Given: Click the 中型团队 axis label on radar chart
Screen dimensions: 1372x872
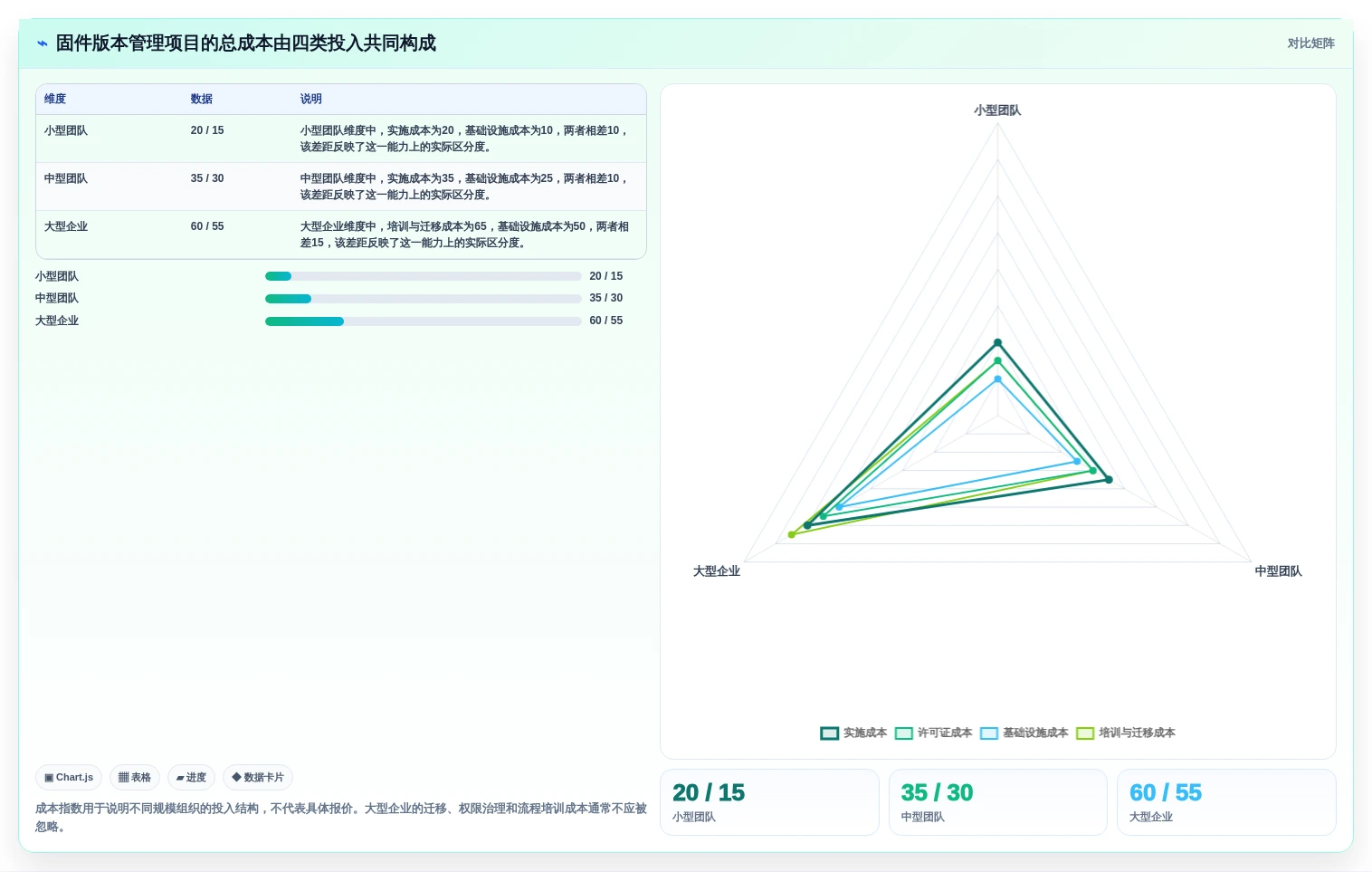Looking at the screenshot, I should coord(1278,571).
